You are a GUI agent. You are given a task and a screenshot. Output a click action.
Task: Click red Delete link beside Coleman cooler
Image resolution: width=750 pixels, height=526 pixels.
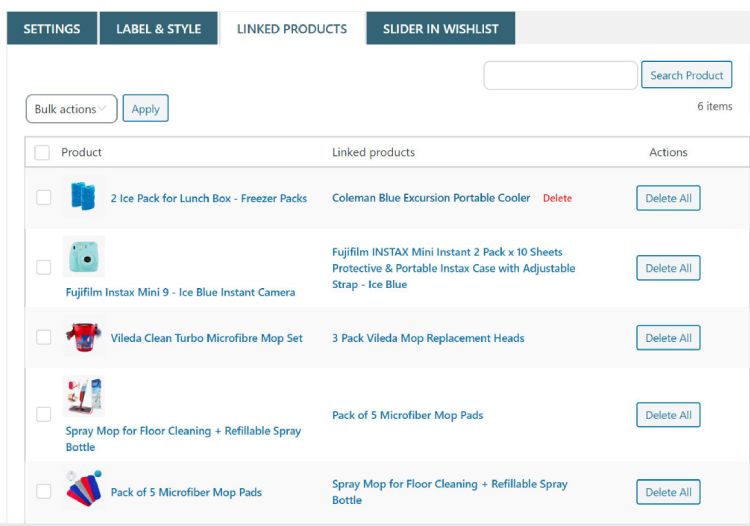coord(557,198)
